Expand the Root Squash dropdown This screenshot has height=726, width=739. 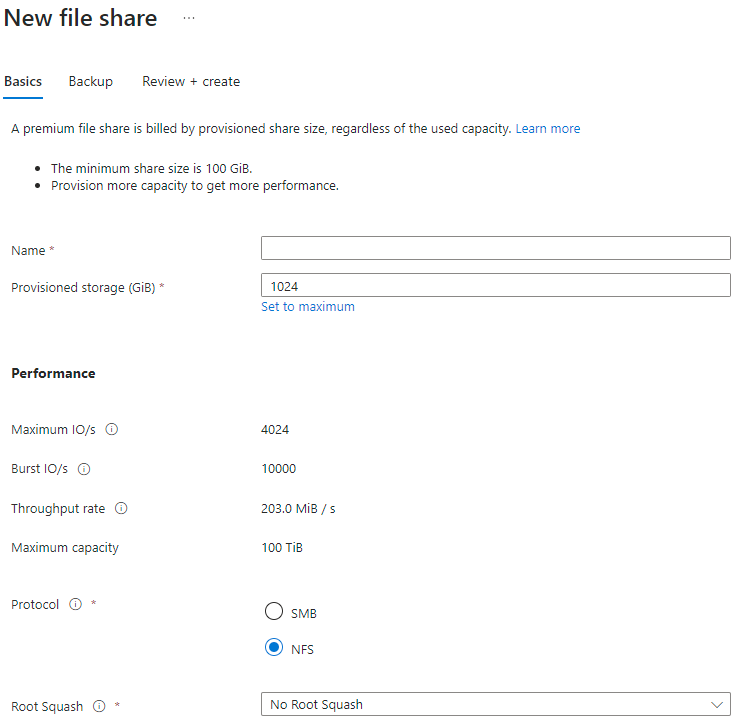(495, 705)
